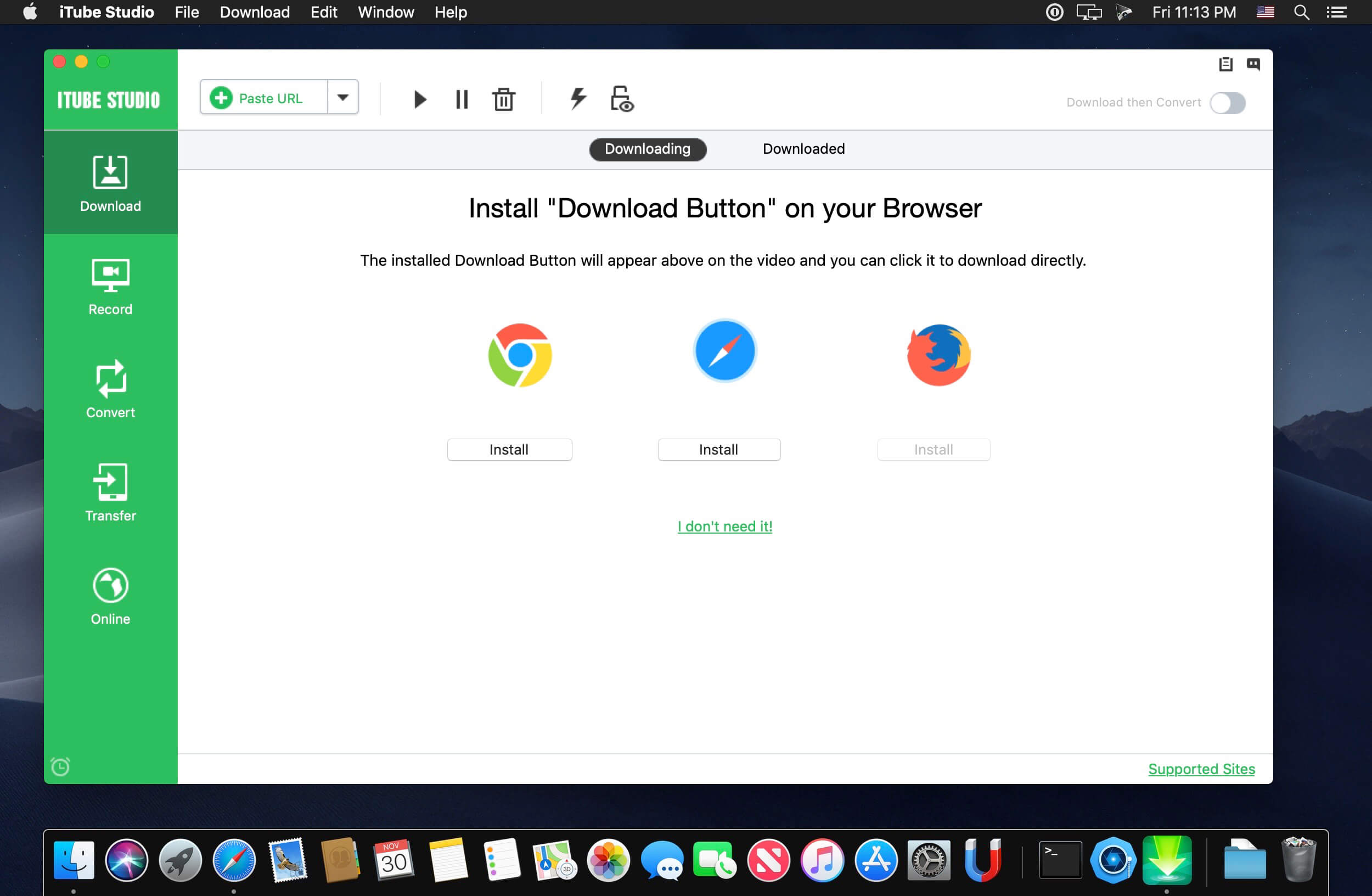This screenshot has width=1372, height=896.
Task: Open the Online video browser panel
Action: [x=110, y=596]
